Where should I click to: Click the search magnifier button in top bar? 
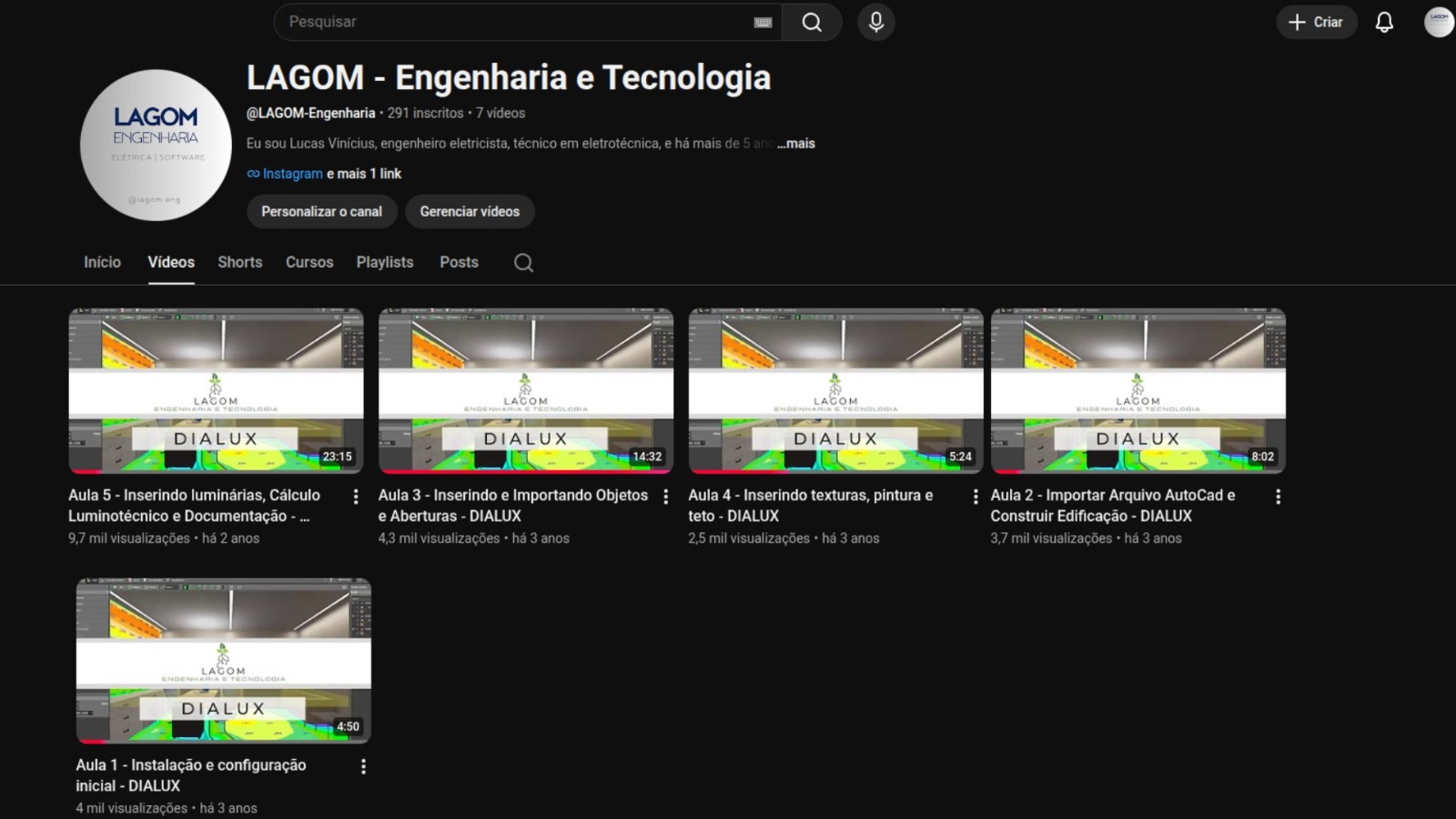(812, 22)
